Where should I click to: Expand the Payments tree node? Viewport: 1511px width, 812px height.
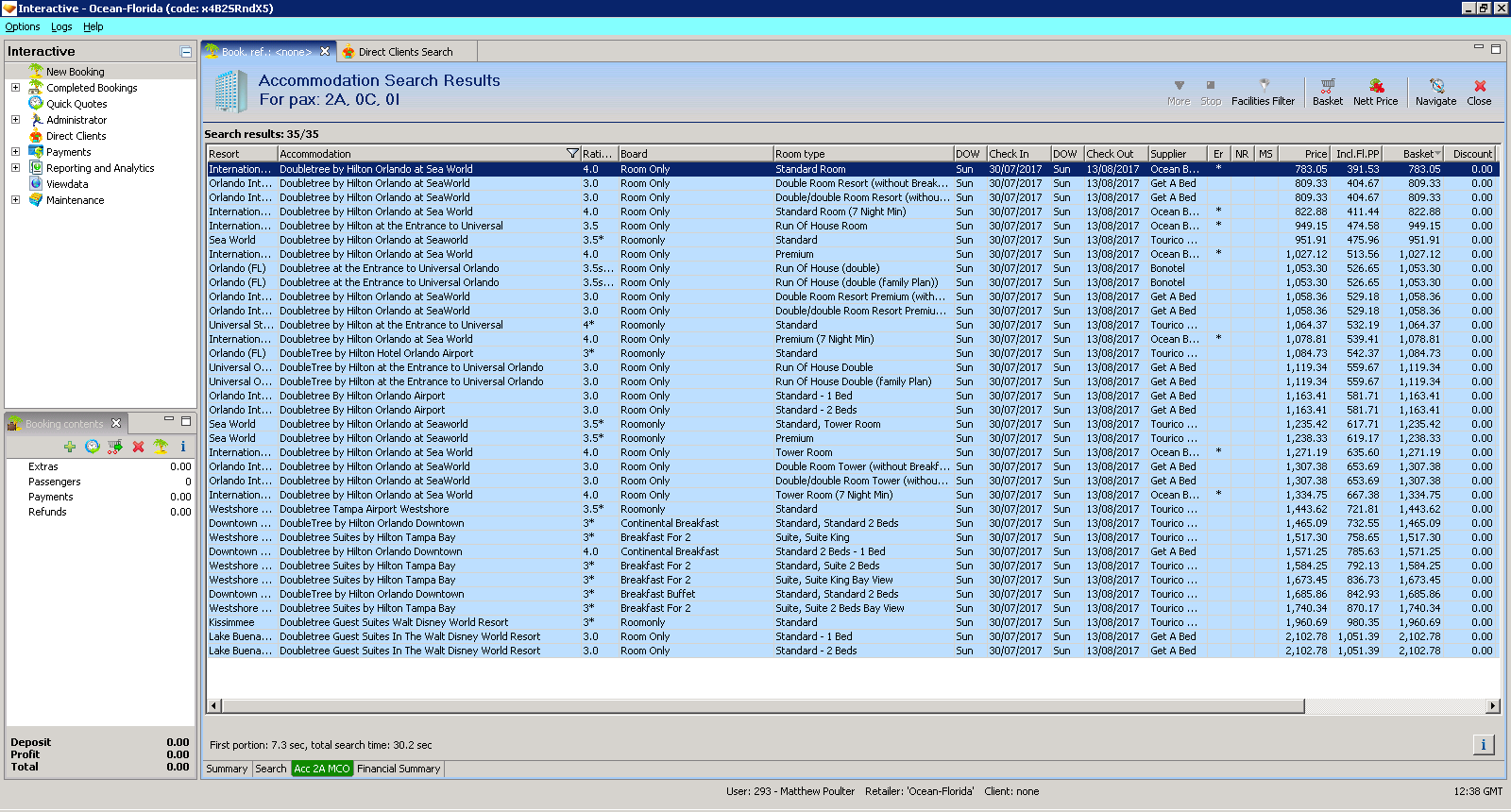(15, 152)
